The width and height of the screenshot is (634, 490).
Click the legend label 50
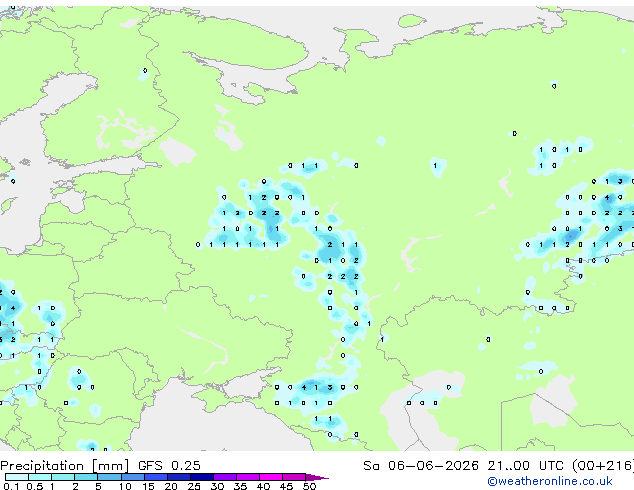pos(309,486)
